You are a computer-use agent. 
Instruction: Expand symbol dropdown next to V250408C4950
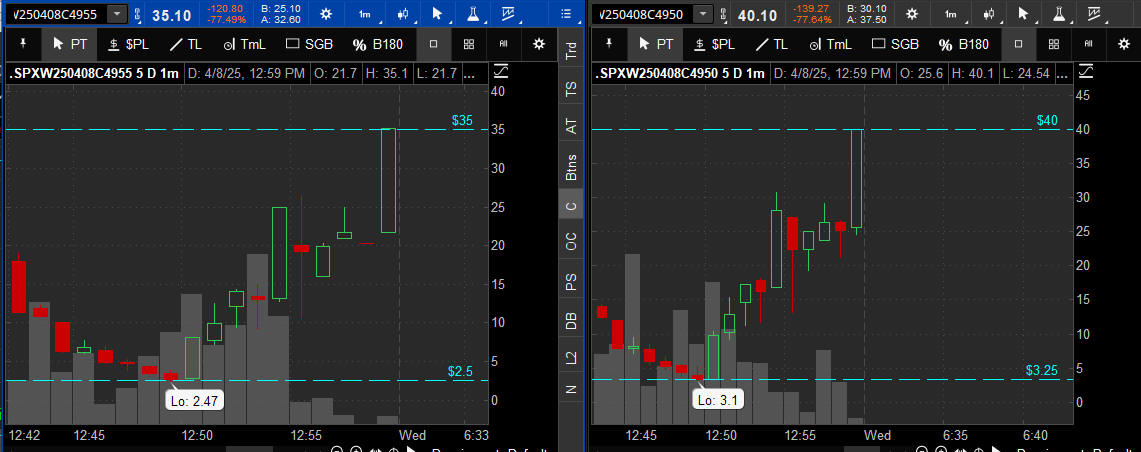coord(703,14)
